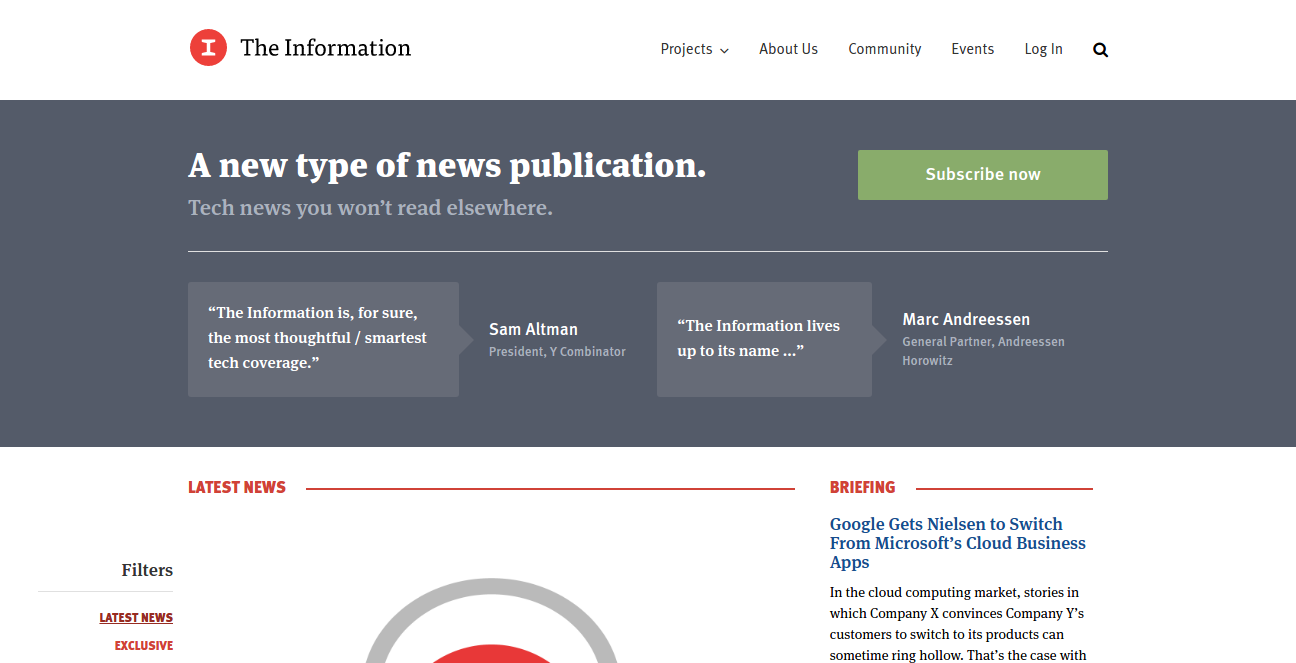Click the Briefing article summary paragraph
Viewport: 1296px width, 663px height.
point(957,624)
